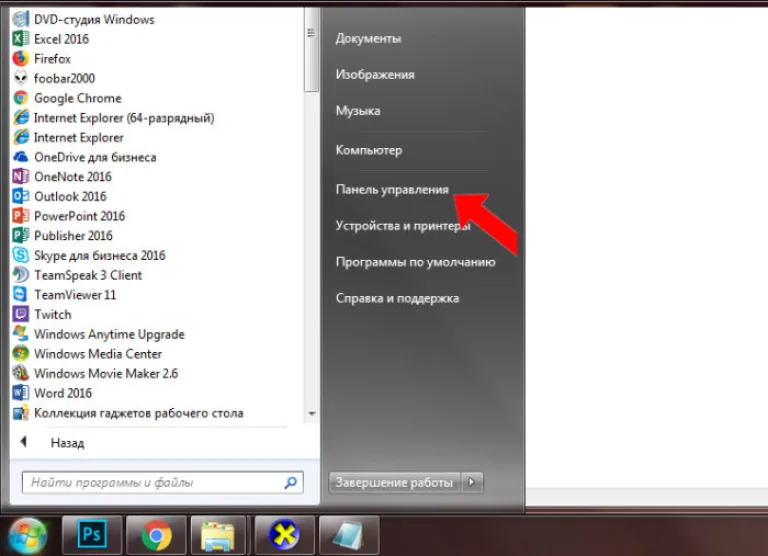The height and width of the screenshot is (556, 768).
Task: Click the Коллекция гаджетов рабочего стола icon
Action: click(x=21, y=413)
